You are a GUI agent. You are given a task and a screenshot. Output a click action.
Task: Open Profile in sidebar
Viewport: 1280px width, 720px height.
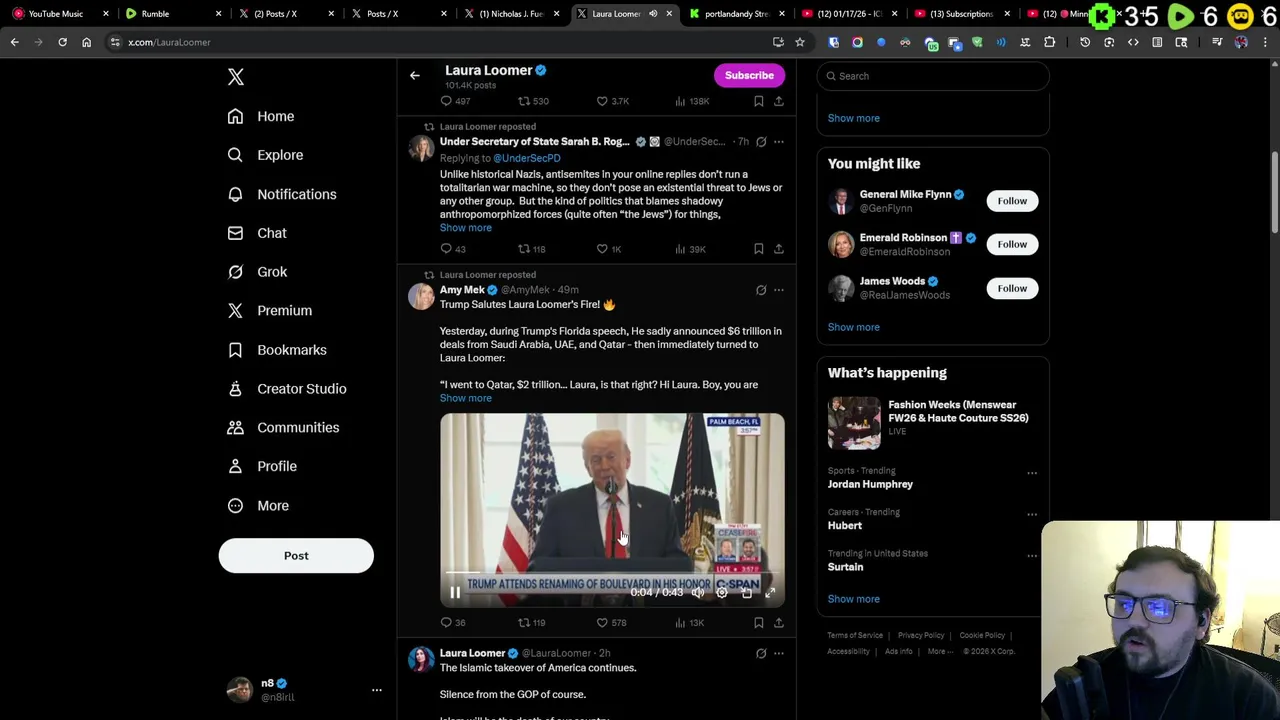click(x=261, y=467)
